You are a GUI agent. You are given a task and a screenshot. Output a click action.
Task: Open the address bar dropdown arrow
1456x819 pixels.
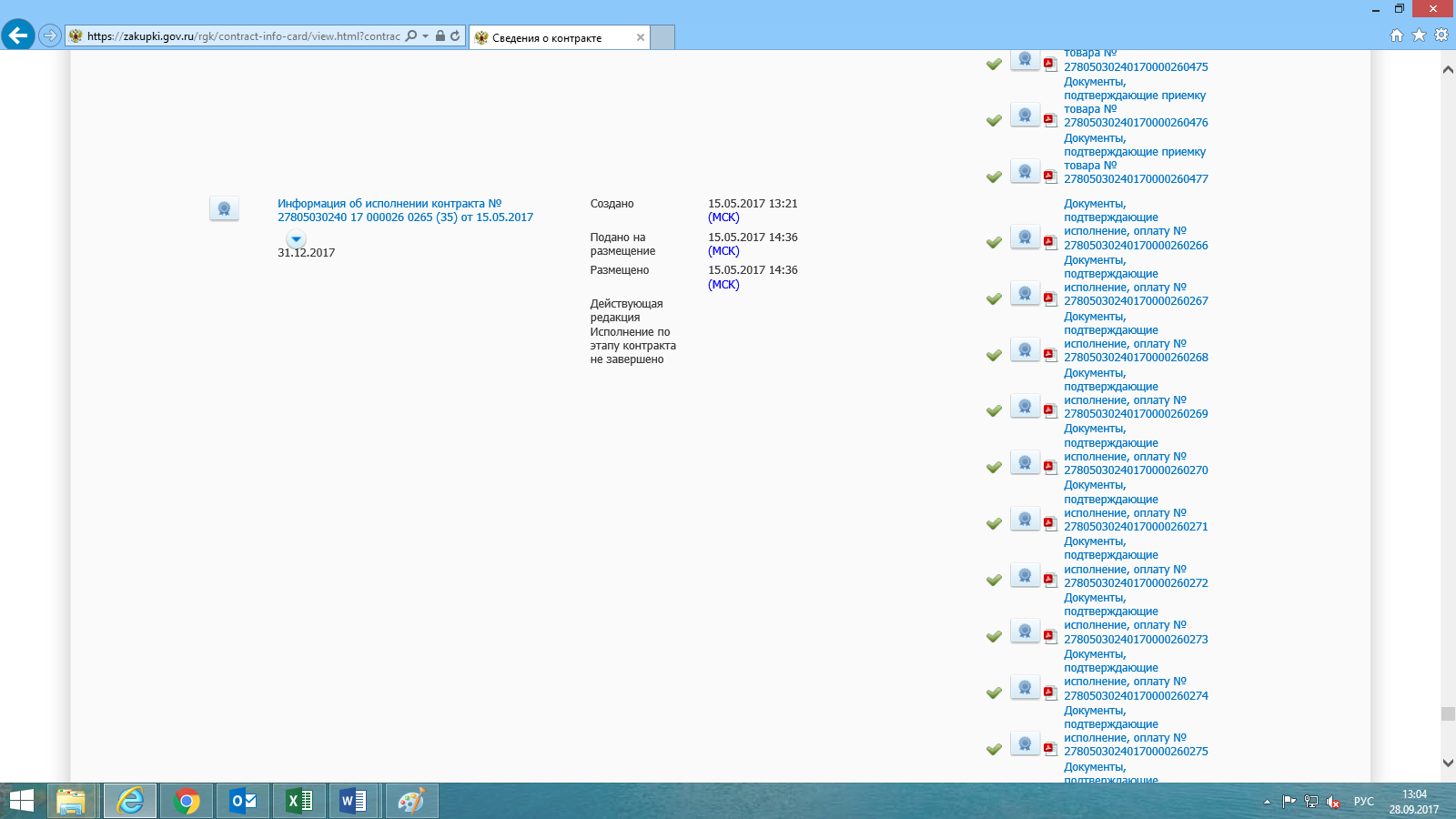point(425,36)
